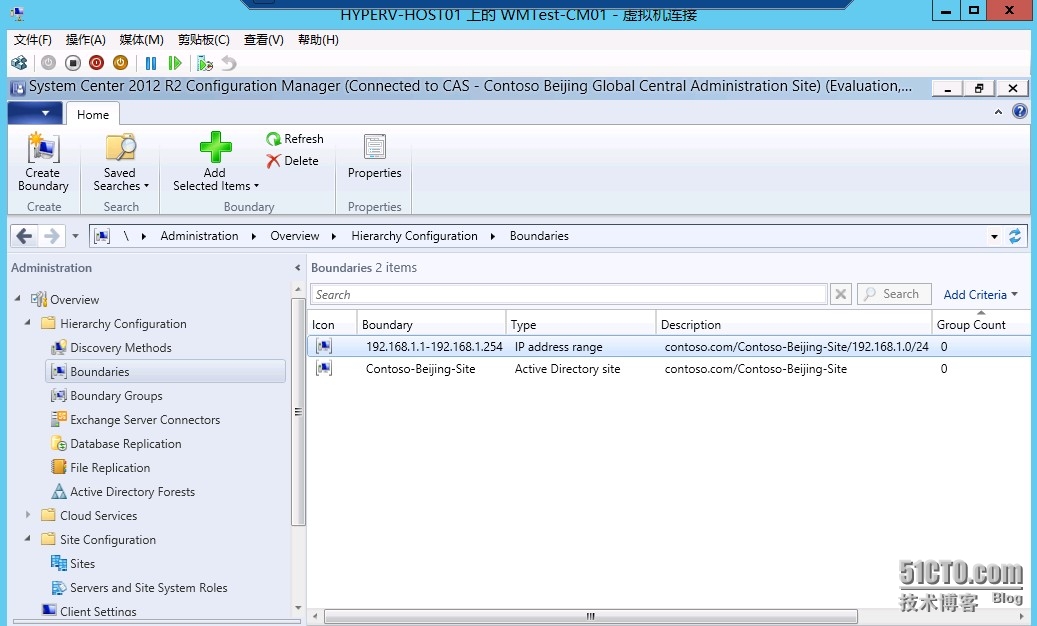Sort by the Type column header
Viewport: 1037px width, 626px height.
pos(581,325)
